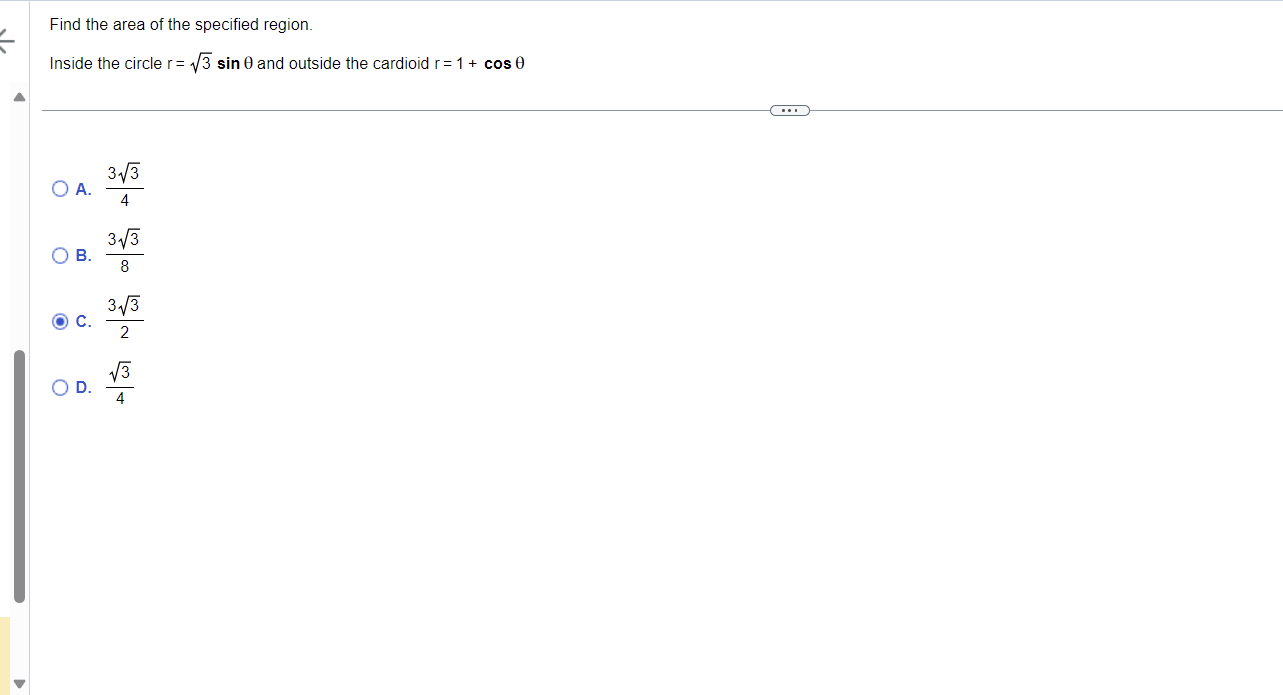Select radio button for option A

coord(61,189)
